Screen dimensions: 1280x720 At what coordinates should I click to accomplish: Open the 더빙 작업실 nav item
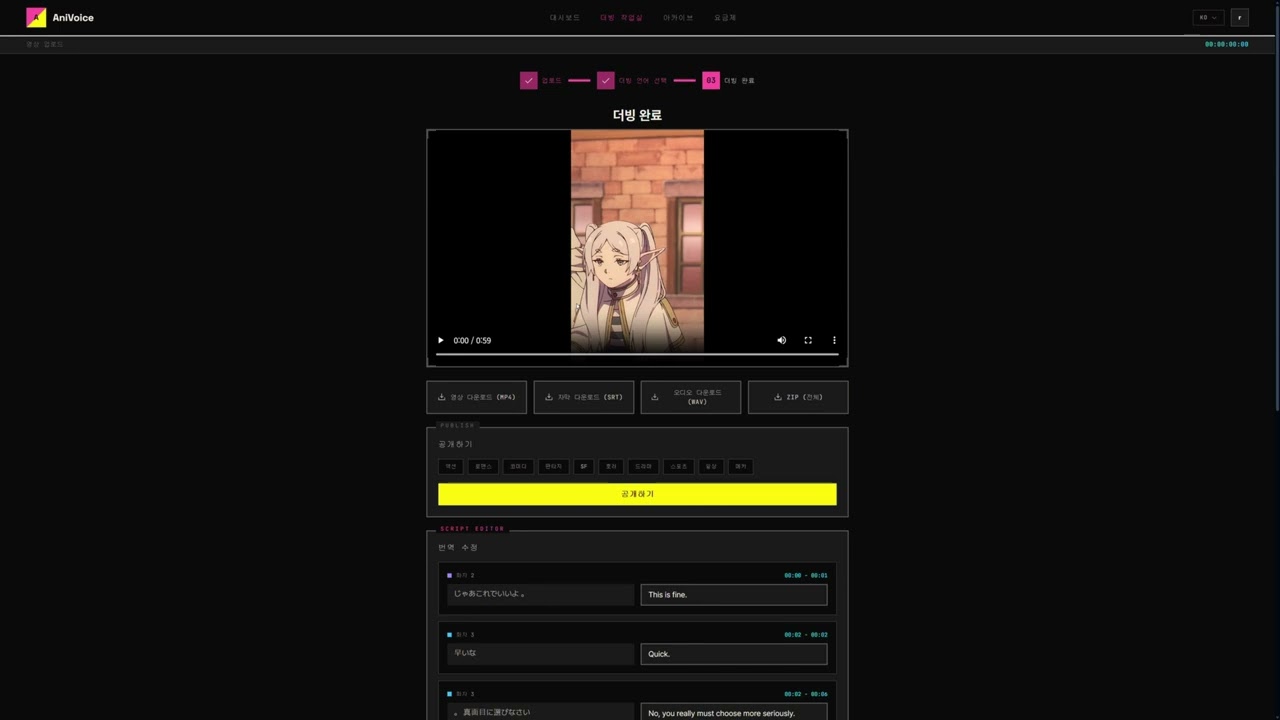[x=621, y=18]
